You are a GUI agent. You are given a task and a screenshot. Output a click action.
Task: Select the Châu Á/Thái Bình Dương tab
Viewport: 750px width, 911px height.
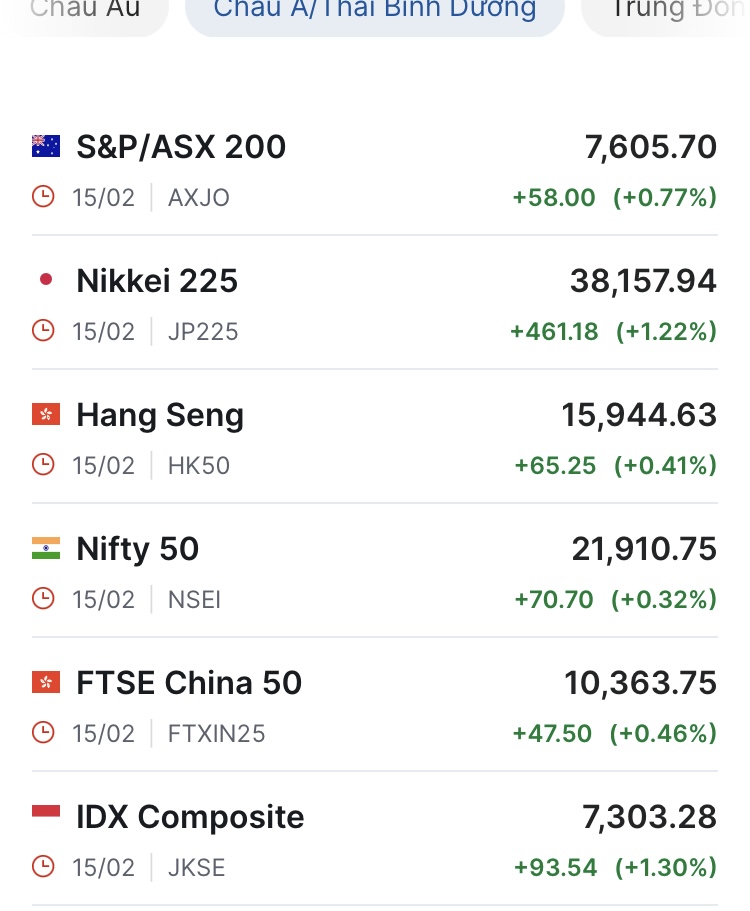click(375, 12)
